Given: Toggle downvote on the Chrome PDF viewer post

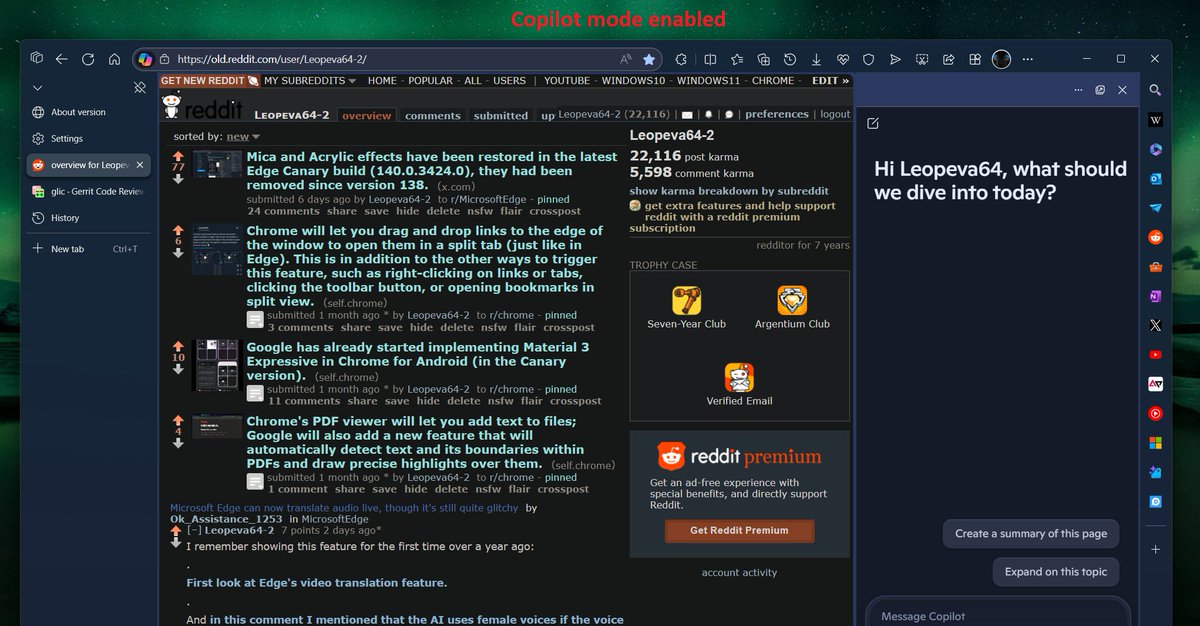Looking at the screenshot, I should click(x=178, y=443).
